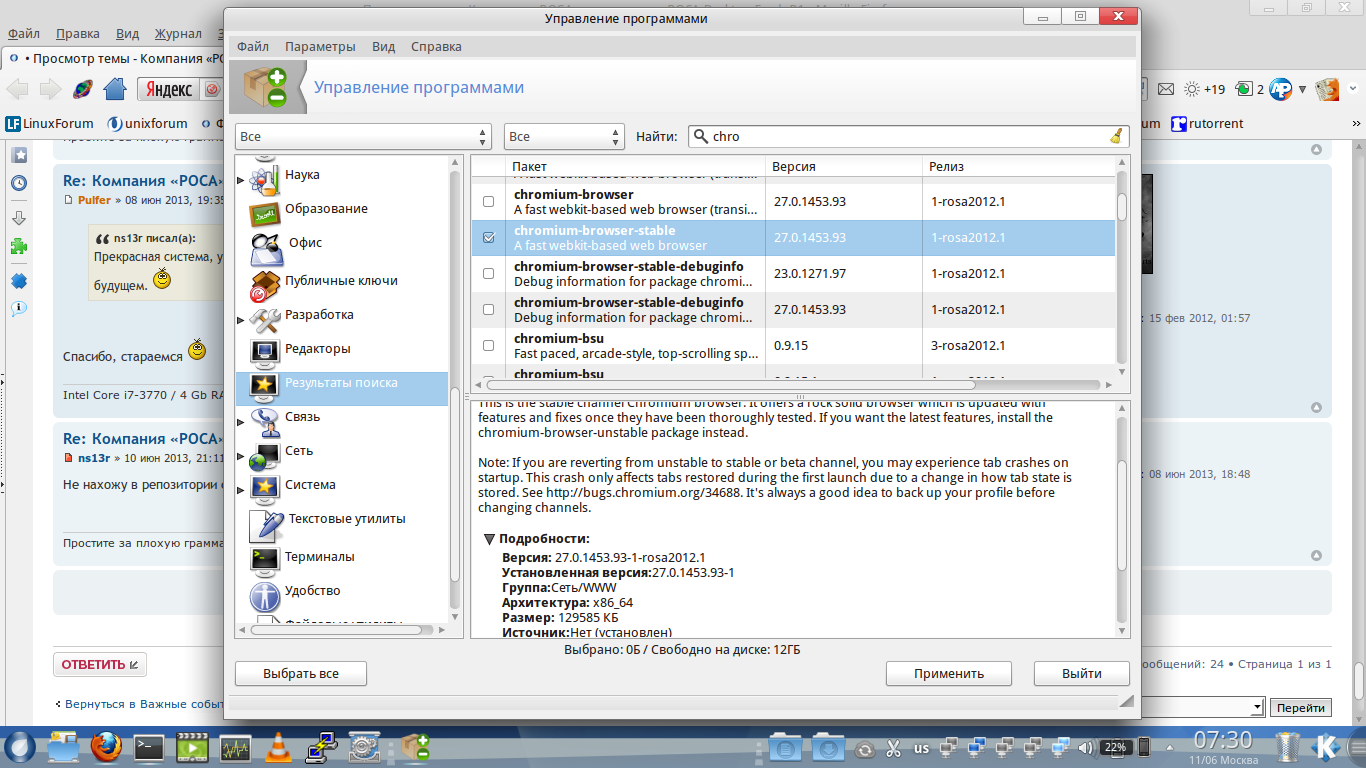Expand the Наука category tree arrow

[x=241, y=180]
